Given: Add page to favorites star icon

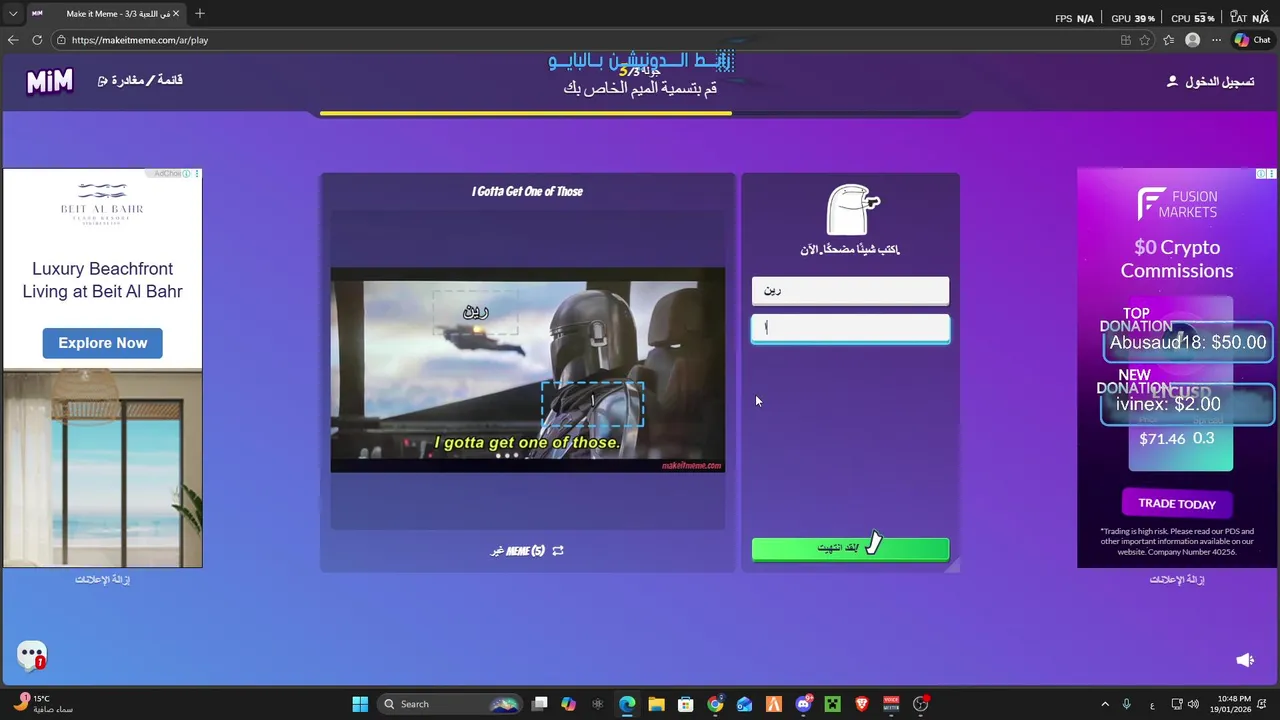Looking at the screenshot, I should (x=1145, y=40).
